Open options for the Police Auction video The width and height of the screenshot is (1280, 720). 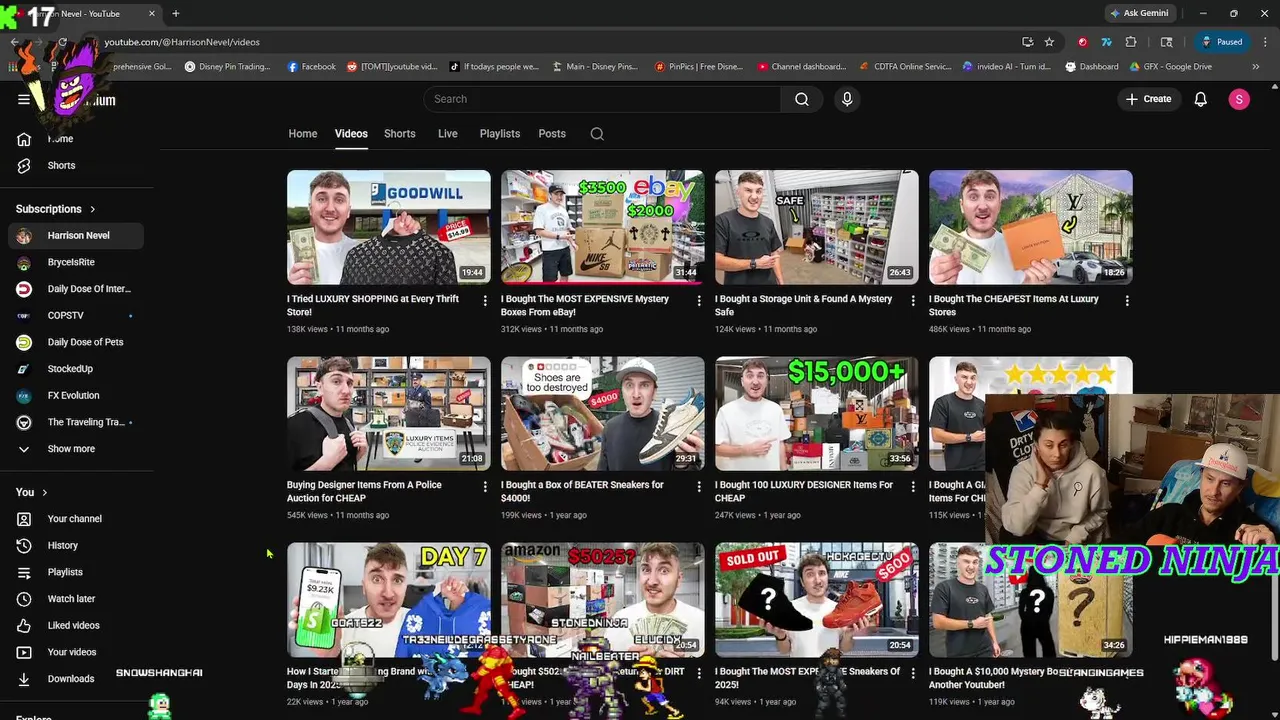(485, 487)
